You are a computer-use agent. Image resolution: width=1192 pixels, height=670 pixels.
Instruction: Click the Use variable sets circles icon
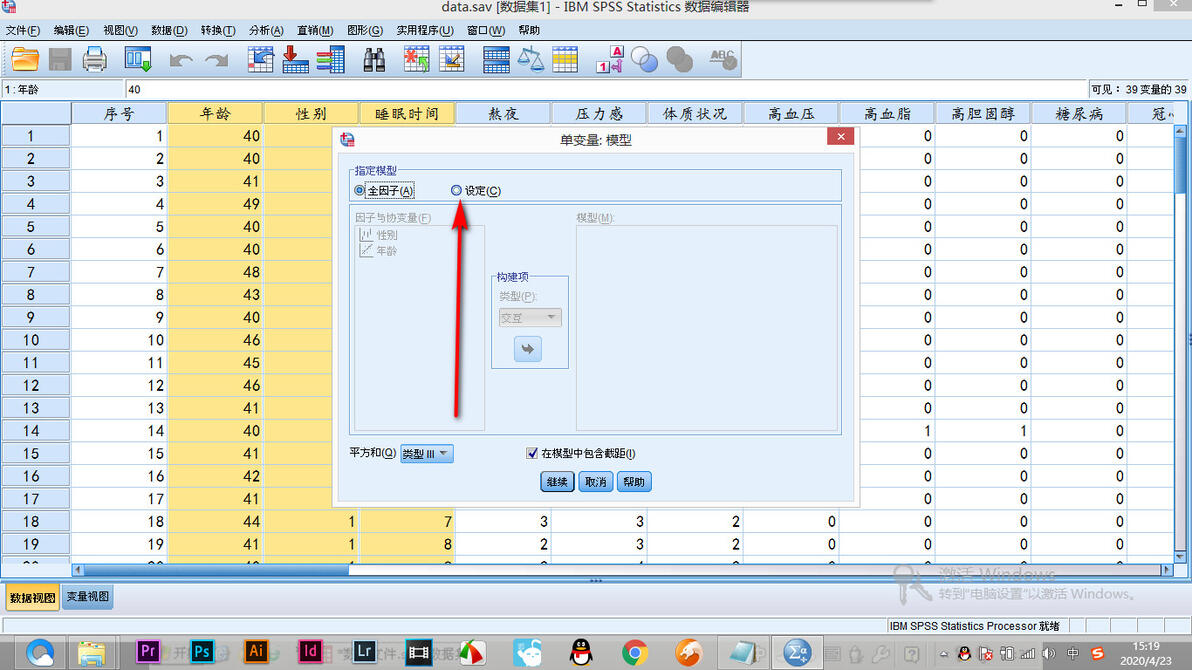644,59
